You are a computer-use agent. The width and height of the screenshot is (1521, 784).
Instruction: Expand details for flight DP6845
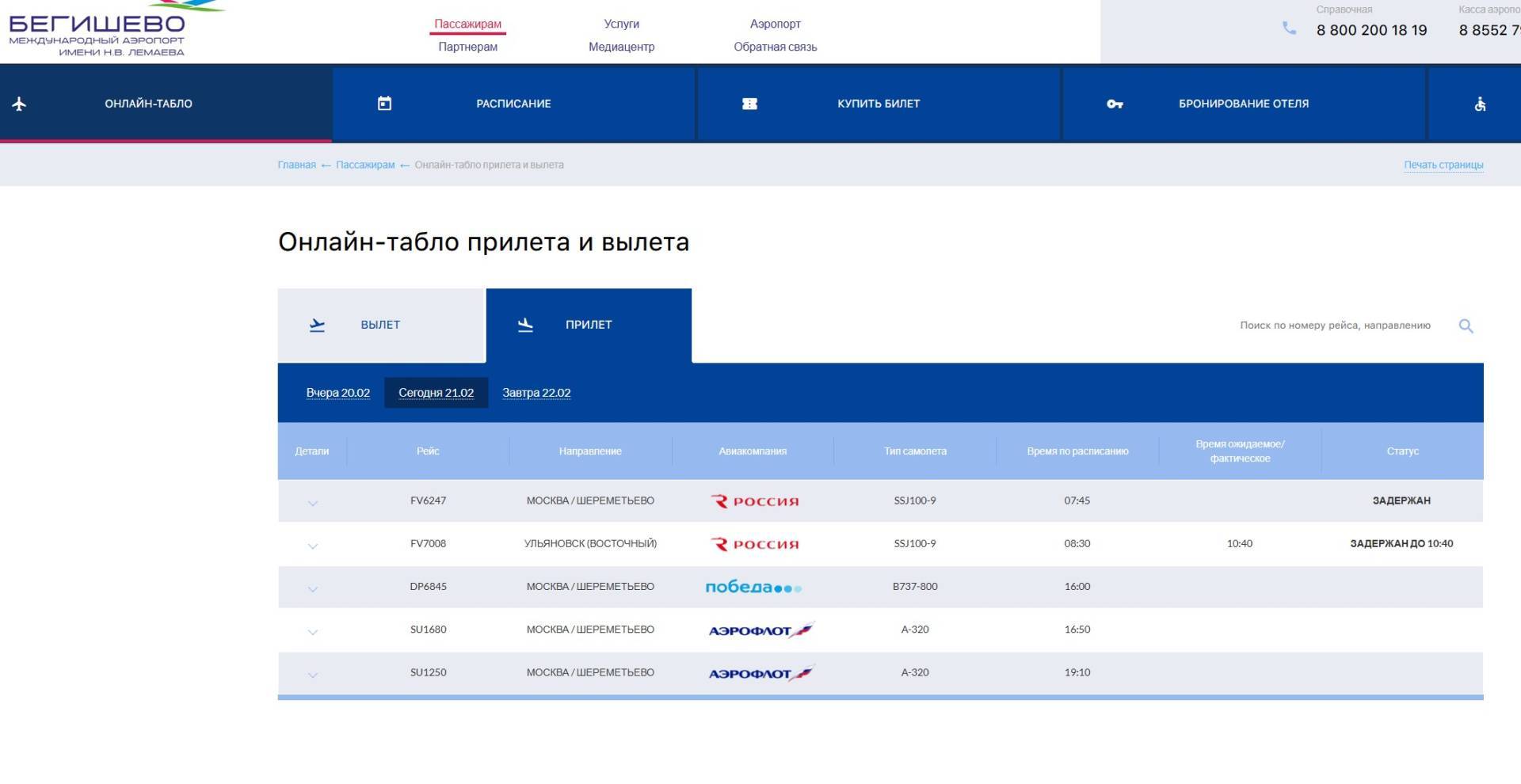(313, 589)
